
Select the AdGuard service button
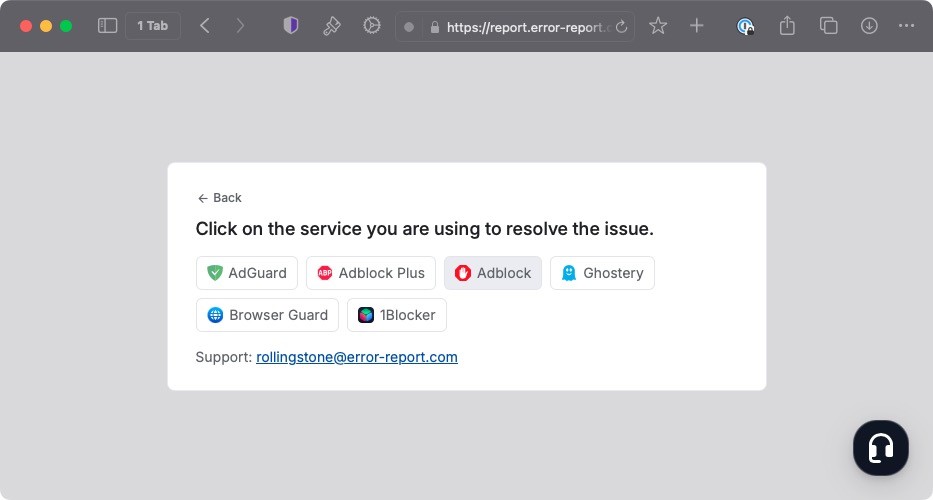(x=247, y=273)
